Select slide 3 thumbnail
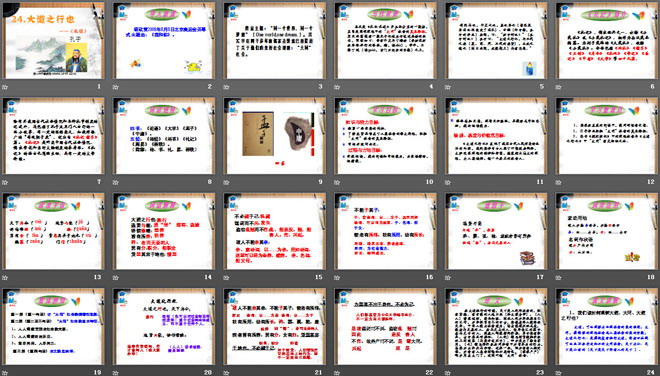 (274, 40)
